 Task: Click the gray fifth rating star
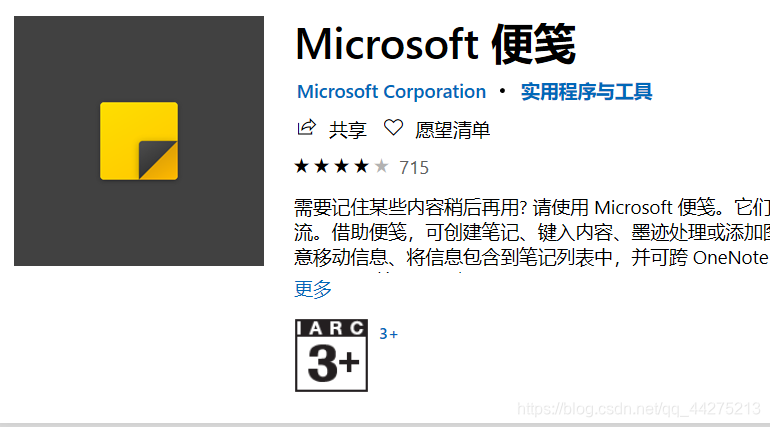coord(380,166)
